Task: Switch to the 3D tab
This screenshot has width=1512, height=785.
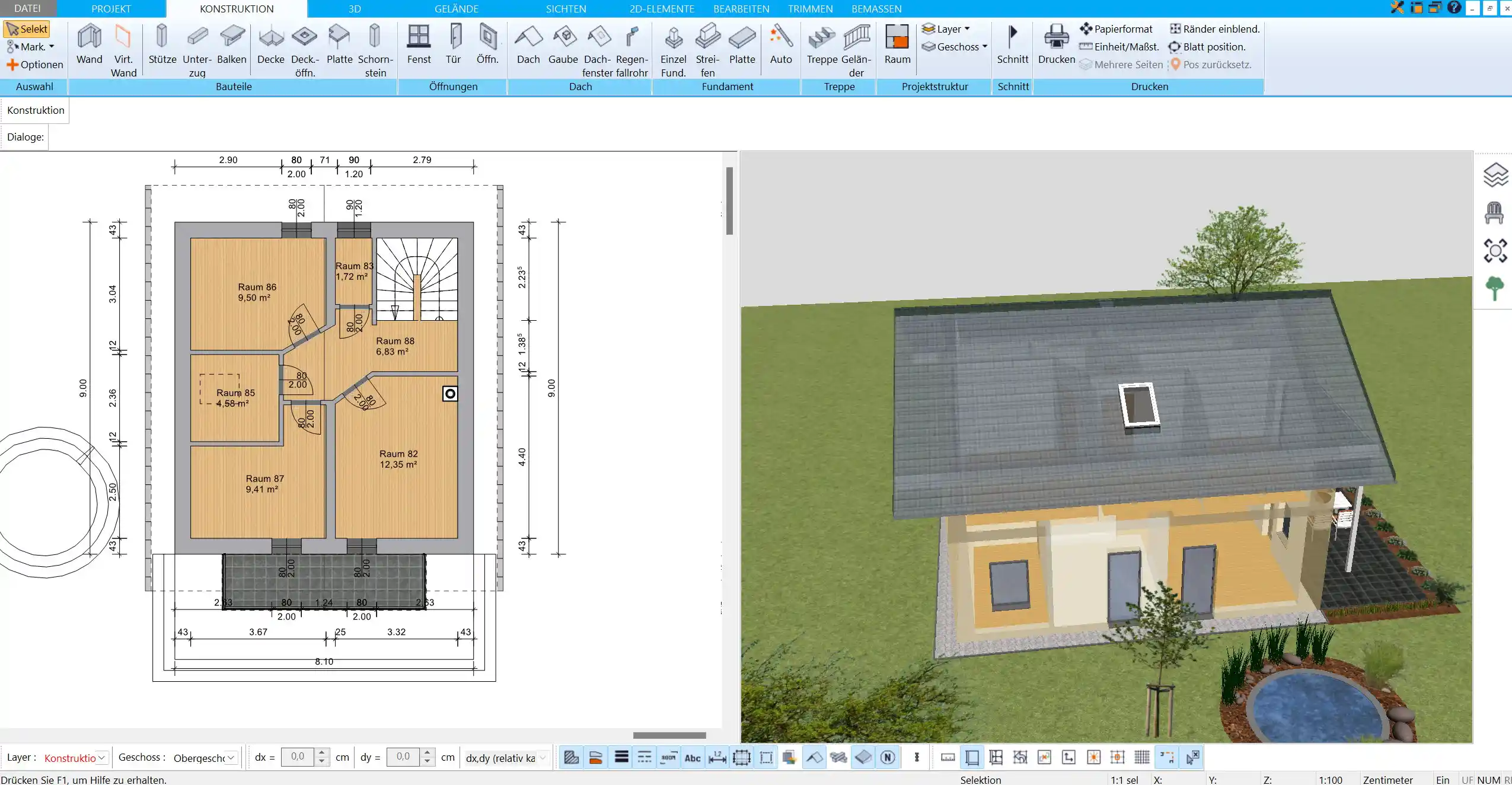Action: tap(355, 8)
